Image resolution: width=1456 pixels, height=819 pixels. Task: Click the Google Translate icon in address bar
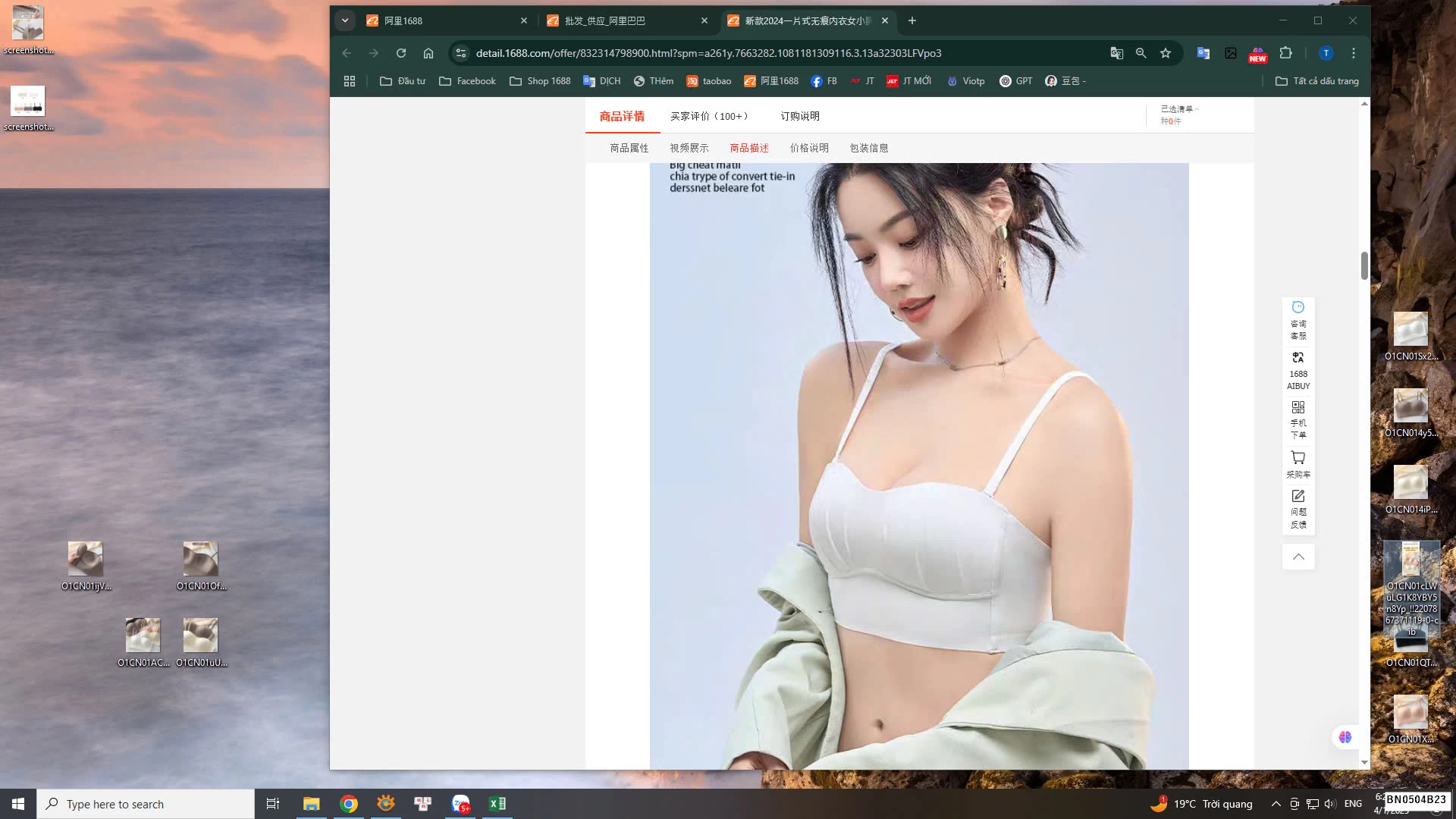tap(1116, 53)
